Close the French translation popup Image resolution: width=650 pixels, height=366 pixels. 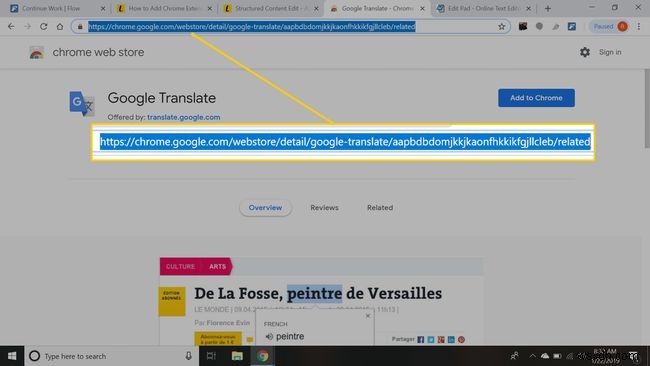coord(368,316)
